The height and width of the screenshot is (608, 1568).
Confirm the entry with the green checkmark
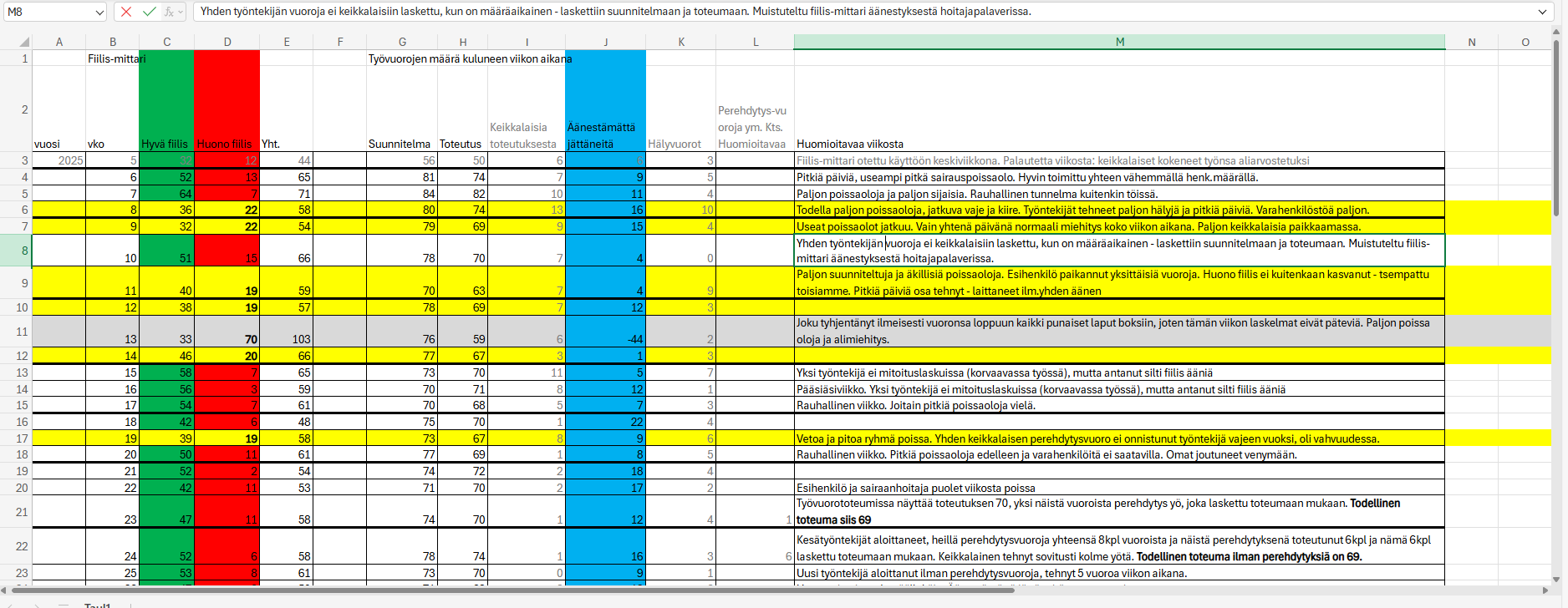click(x=149, y=12)
